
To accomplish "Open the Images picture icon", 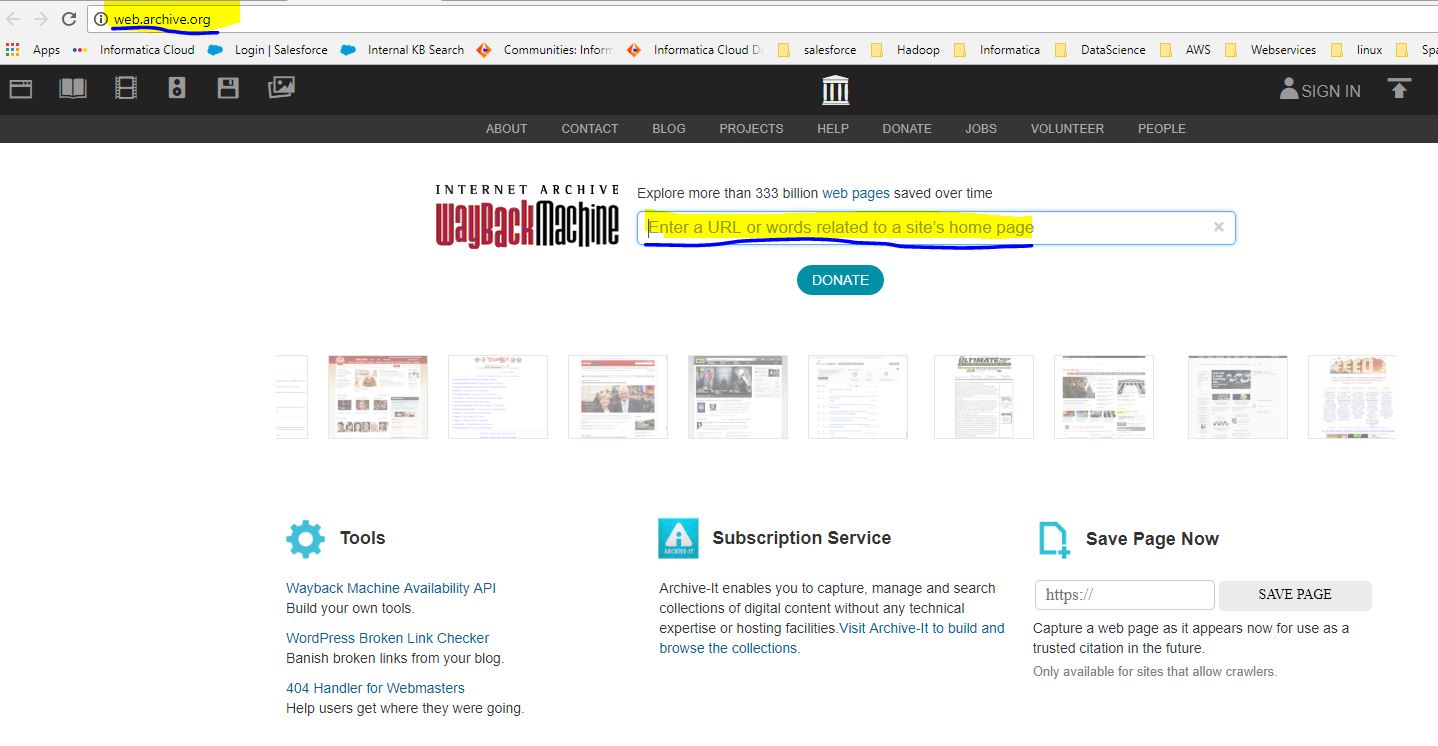I will [x=281, y=89].
